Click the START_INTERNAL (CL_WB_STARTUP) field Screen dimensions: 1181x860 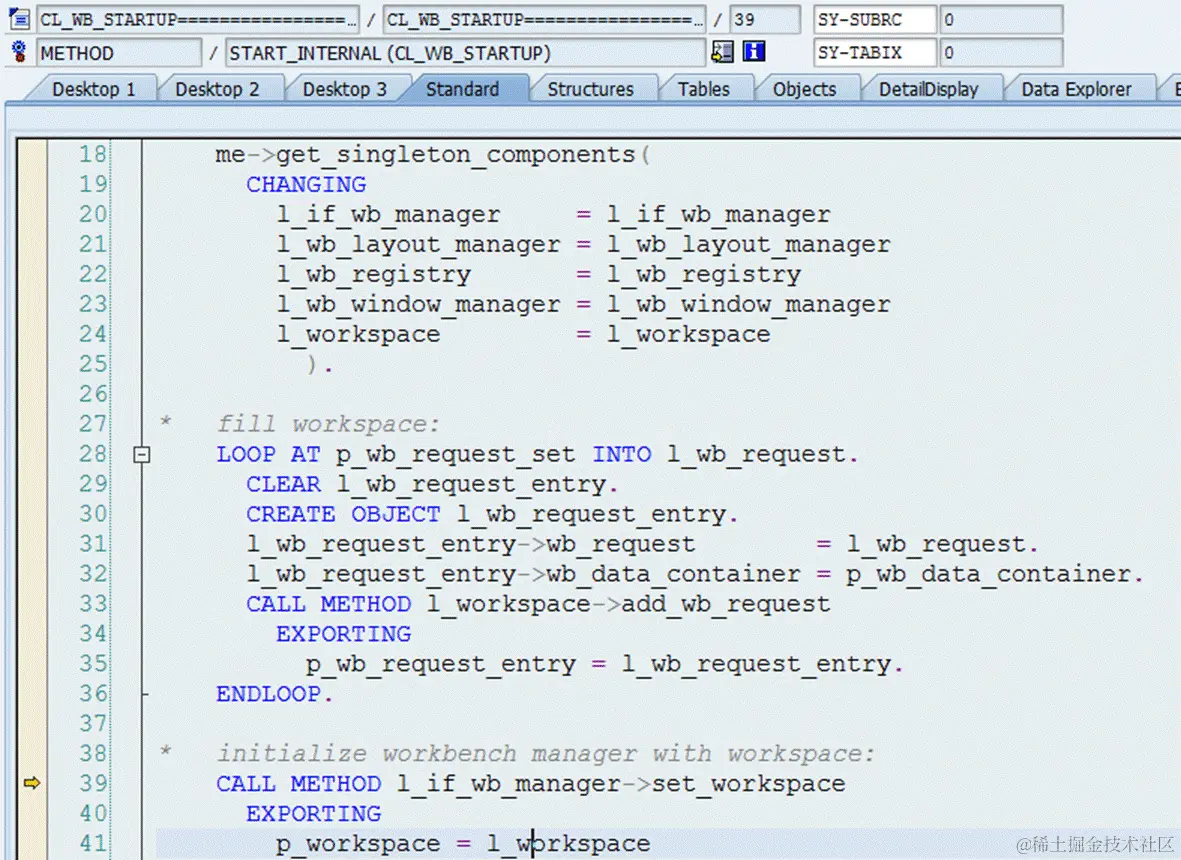click(x=465, y=53)
